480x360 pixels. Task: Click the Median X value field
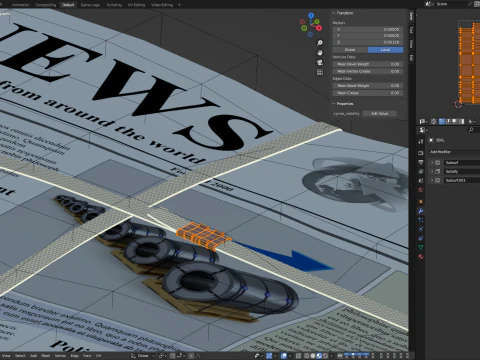[368, 29]
